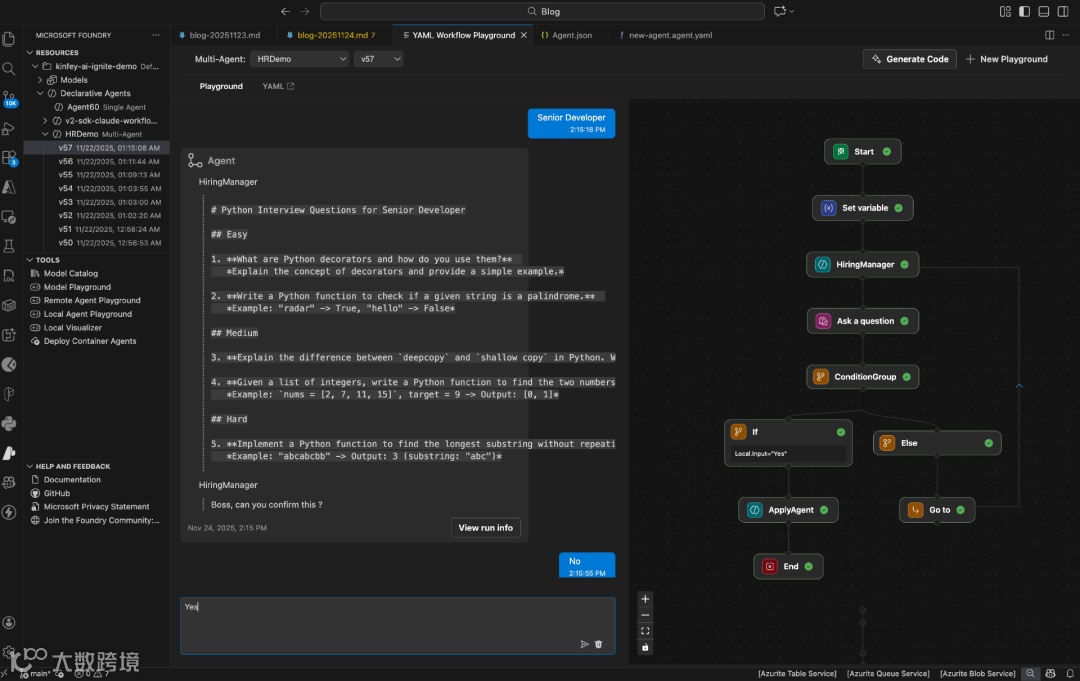Go back with the navigation arrow
This screenshot has height=681, width=1080.
coord(285,11)
